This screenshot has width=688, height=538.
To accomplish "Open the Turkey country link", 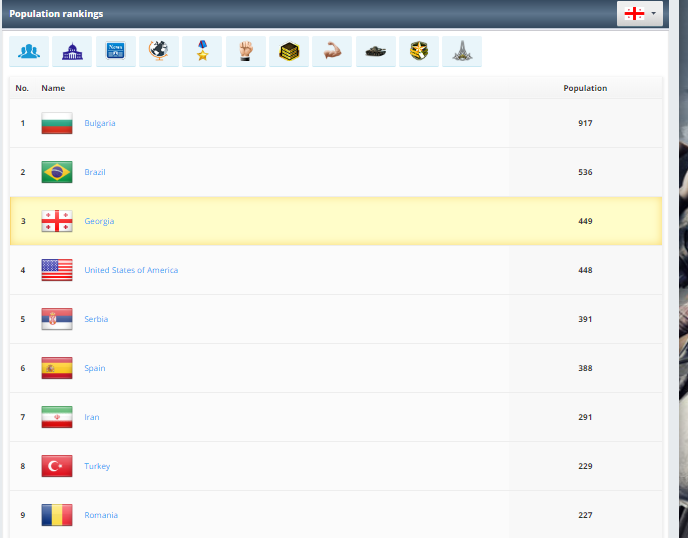I will 97,466.
